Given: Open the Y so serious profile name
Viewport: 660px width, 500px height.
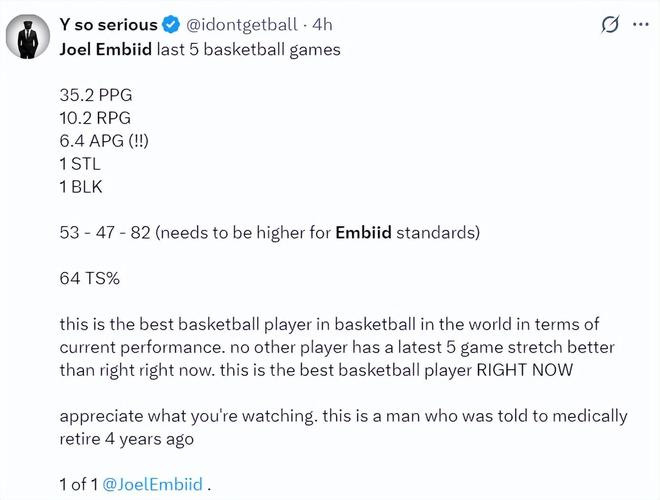Looking at the screenshot, I should pyautogui.click(x=109, y=23).
